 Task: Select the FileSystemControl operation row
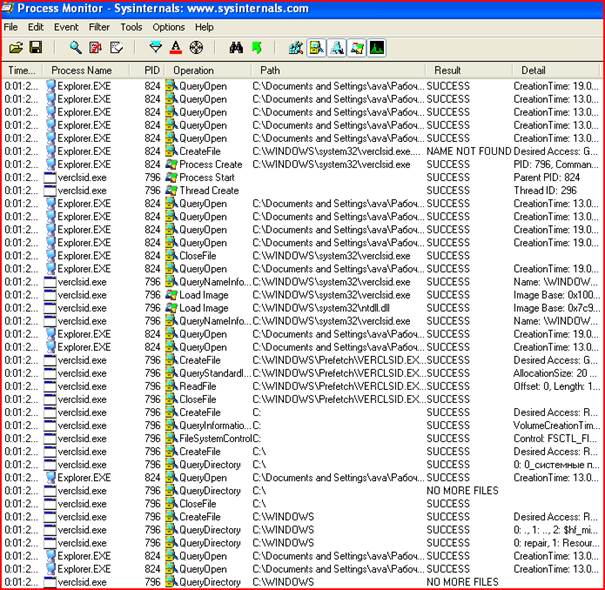[302, 438]
